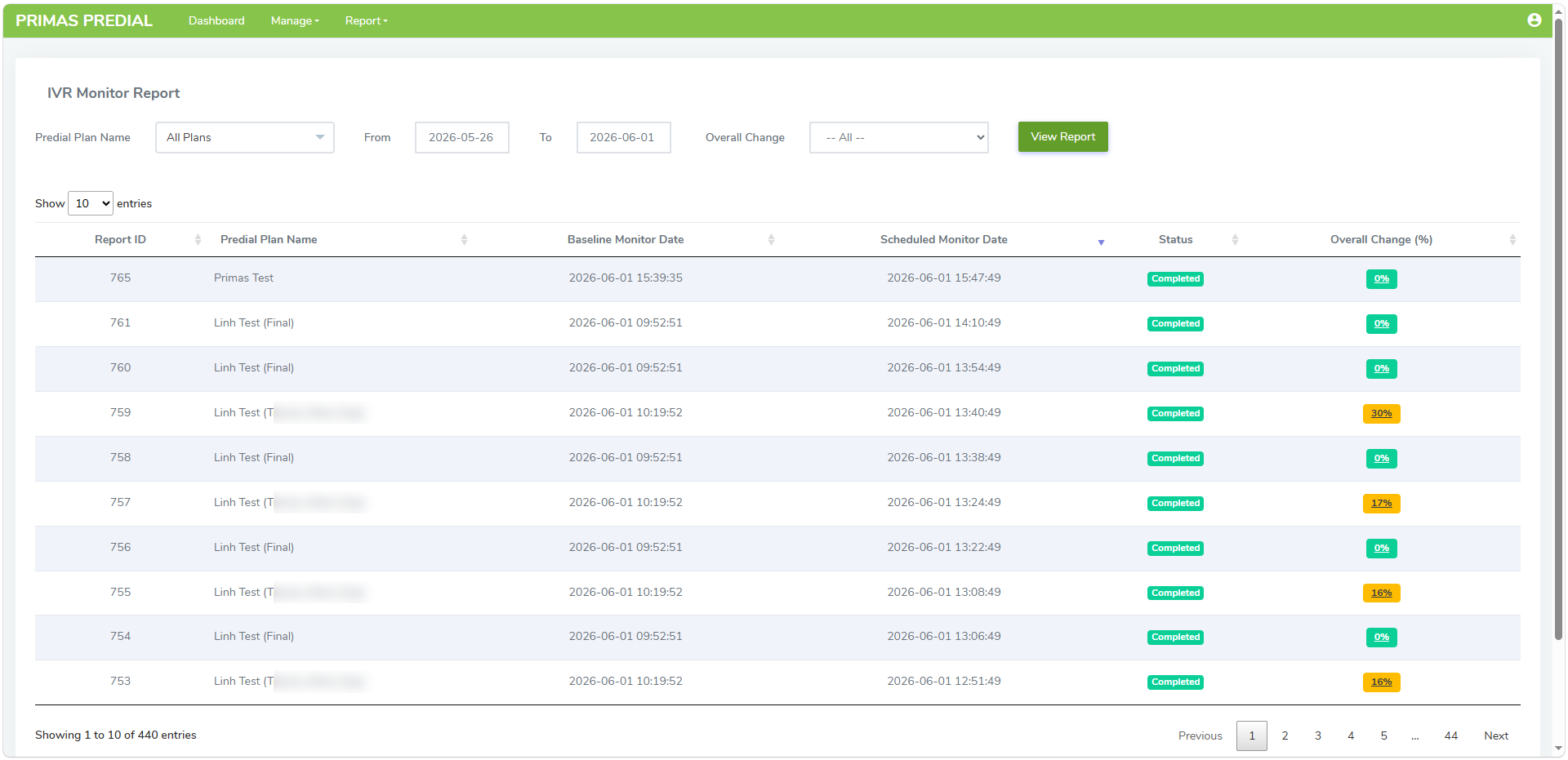Image resolution: width=1568 pixels, height=760 pixels.
Task: Go to pagination page 2
Action: click(1285, 736)
